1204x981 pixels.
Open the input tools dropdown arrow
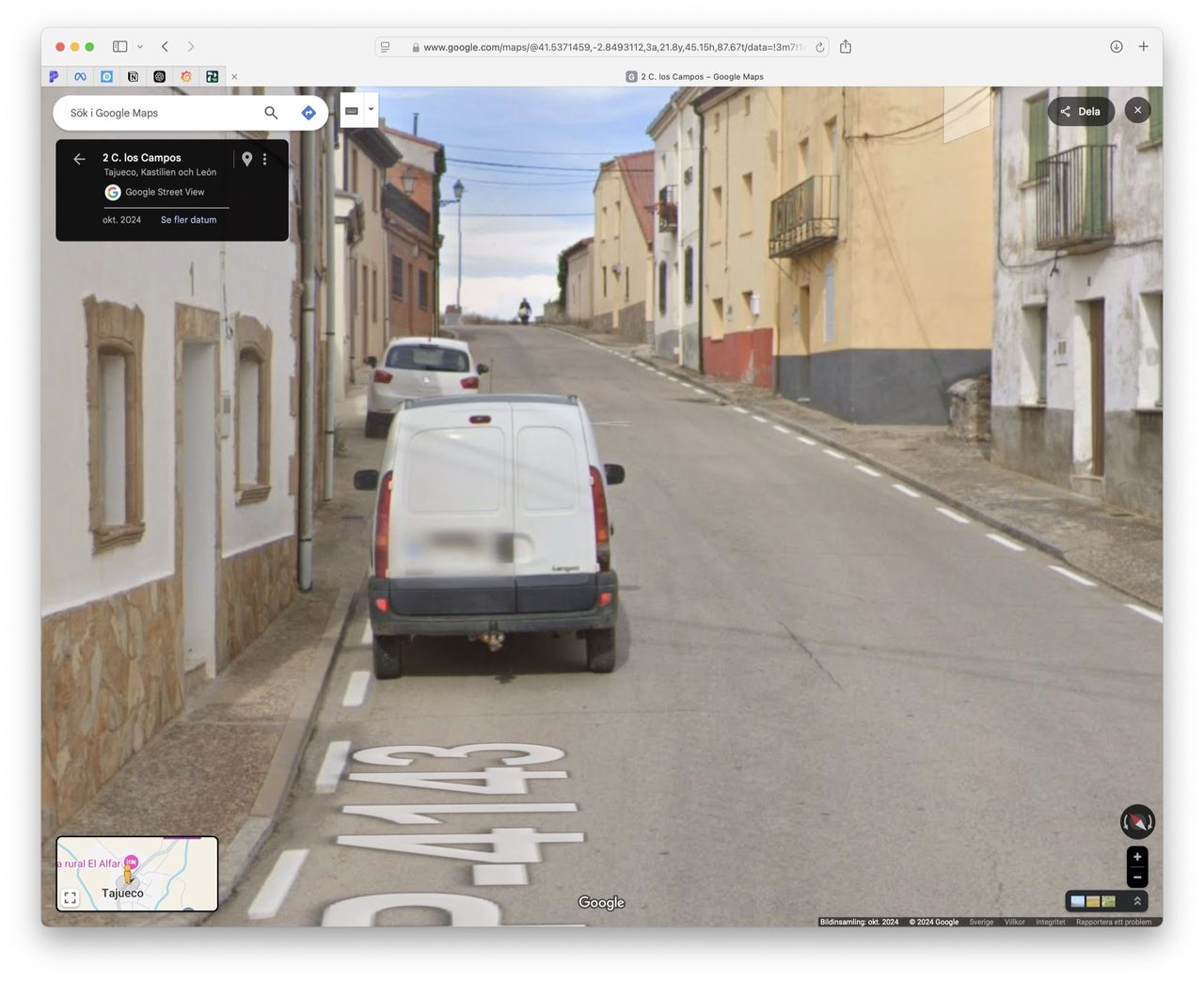(x=371, y=110)
